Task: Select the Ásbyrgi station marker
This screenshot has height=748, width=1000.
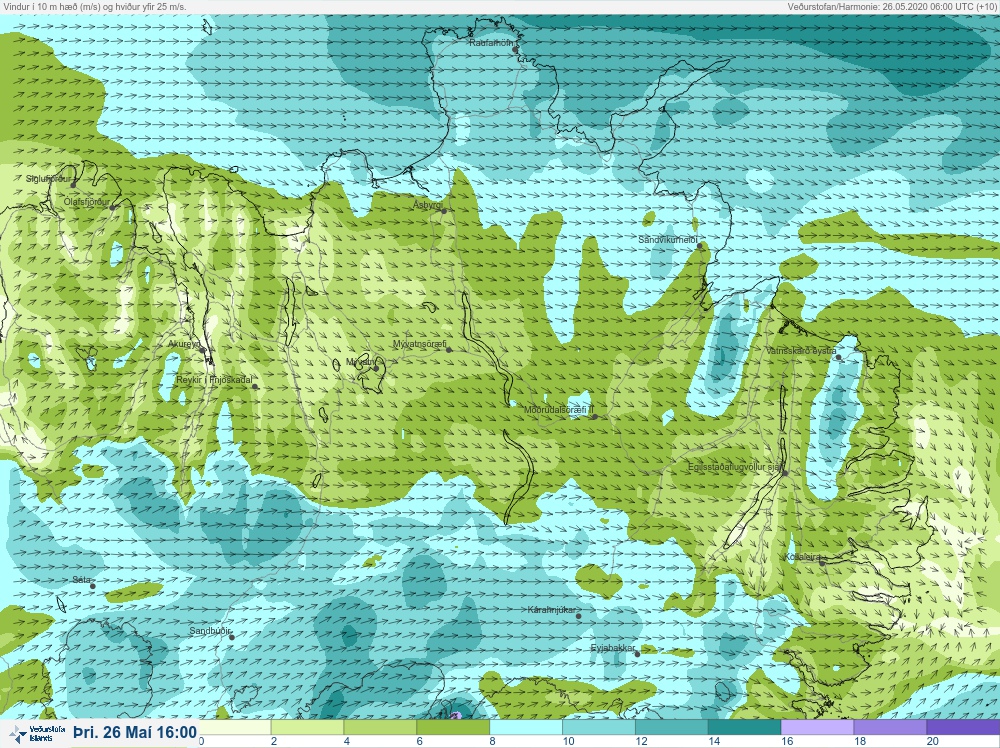Action: [445, 211]
